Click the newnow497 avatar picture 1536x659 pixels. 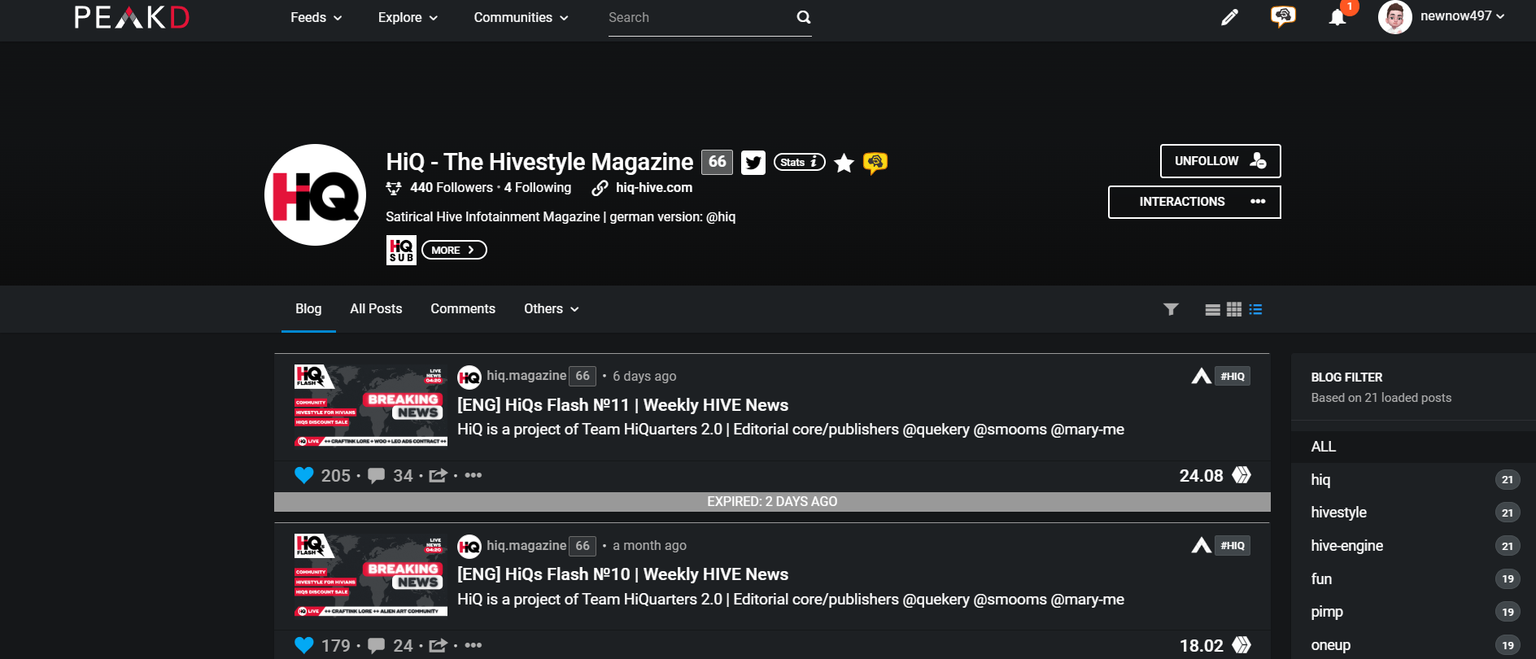click(1395, 17)
